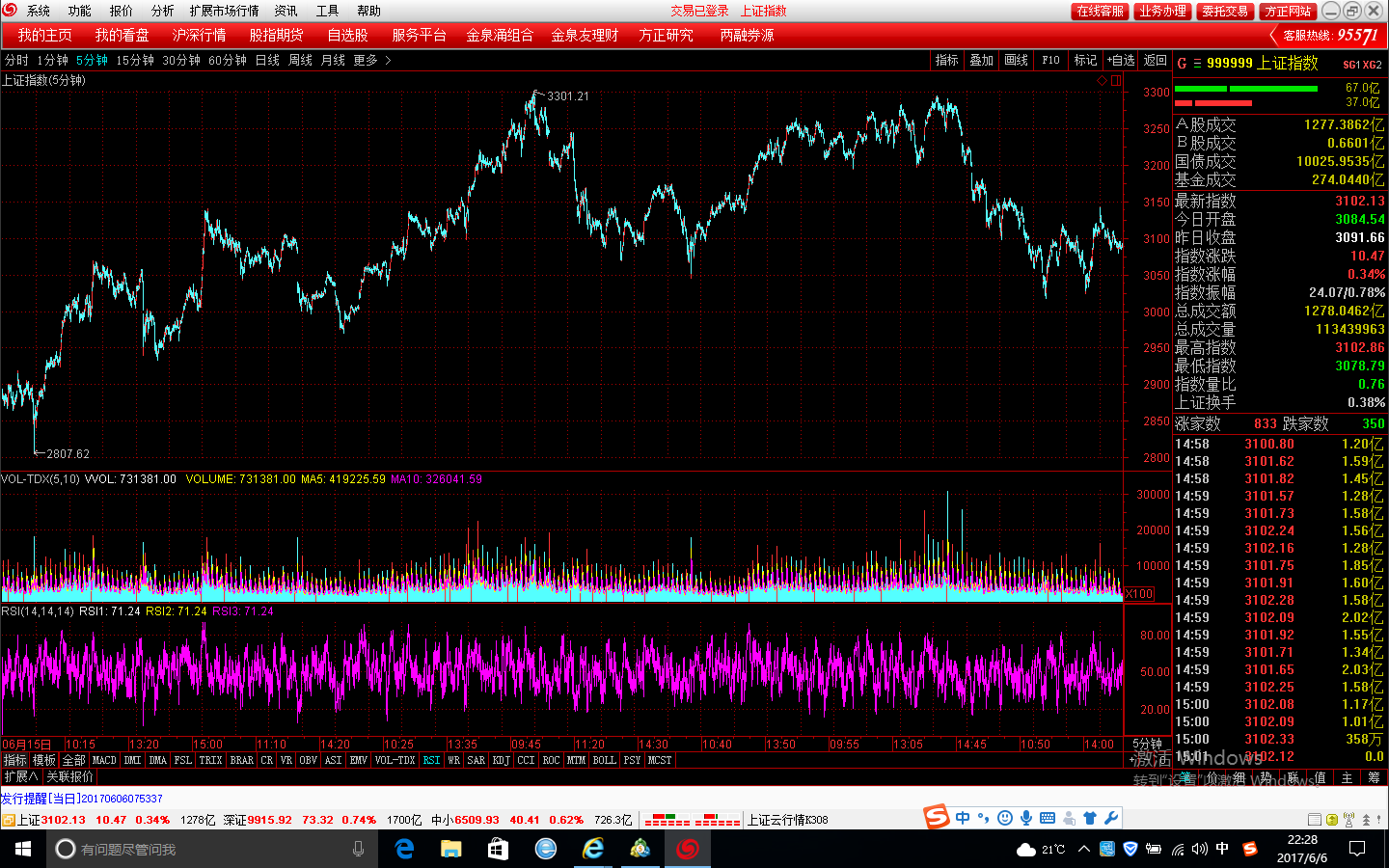Click the red diamond chart icon
Viewport: 1389px width, 868px height.
click(1102, 81)
